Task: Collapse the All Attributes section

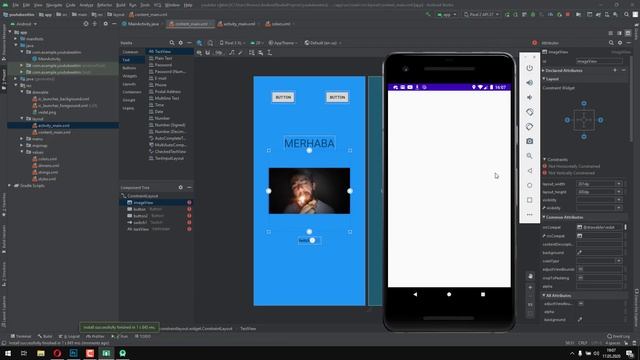Action: coord(544,295)
